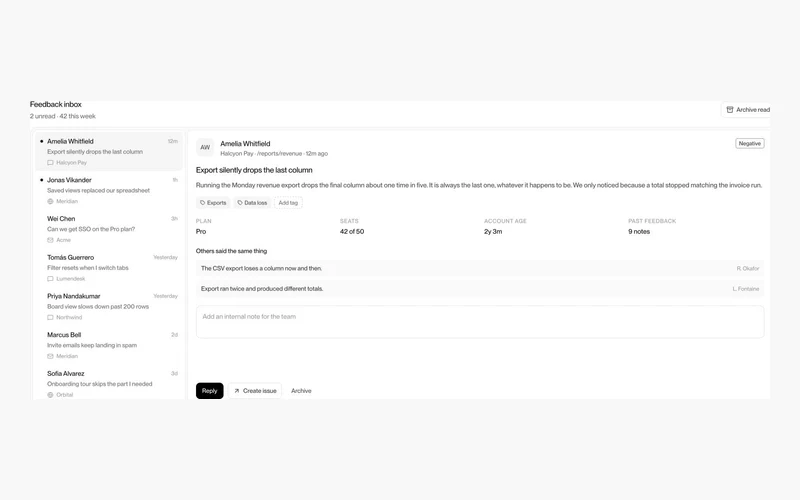Viewport: 800px width, 500px height.
Task: Click the chat icon beside Northwind
Action: (50, 318)
